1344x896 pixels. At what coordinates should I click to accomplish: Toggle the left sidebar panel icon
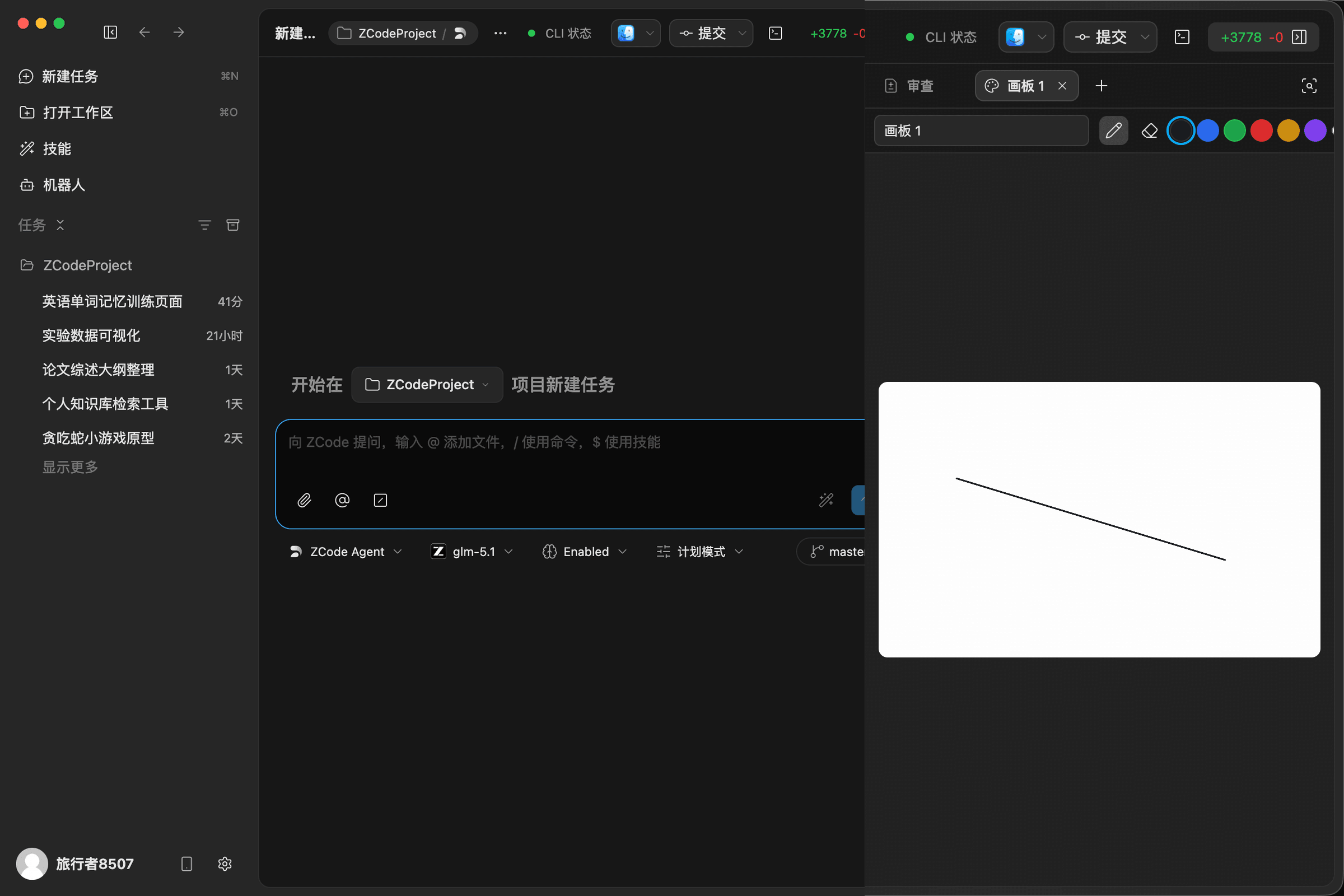pyautogui.click(x=110, y=32)
